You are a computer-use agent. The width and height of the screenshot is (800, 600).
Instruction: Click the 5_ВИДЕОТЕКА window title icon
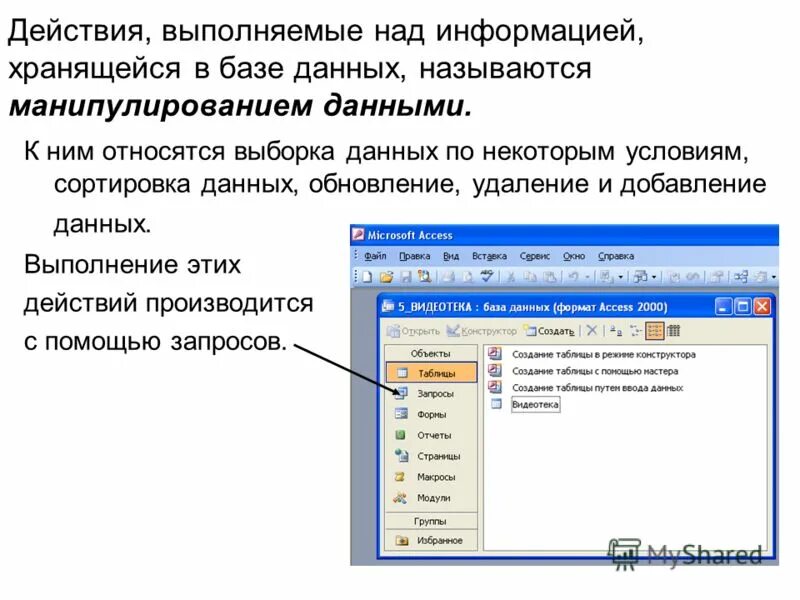tap(388, 307)
